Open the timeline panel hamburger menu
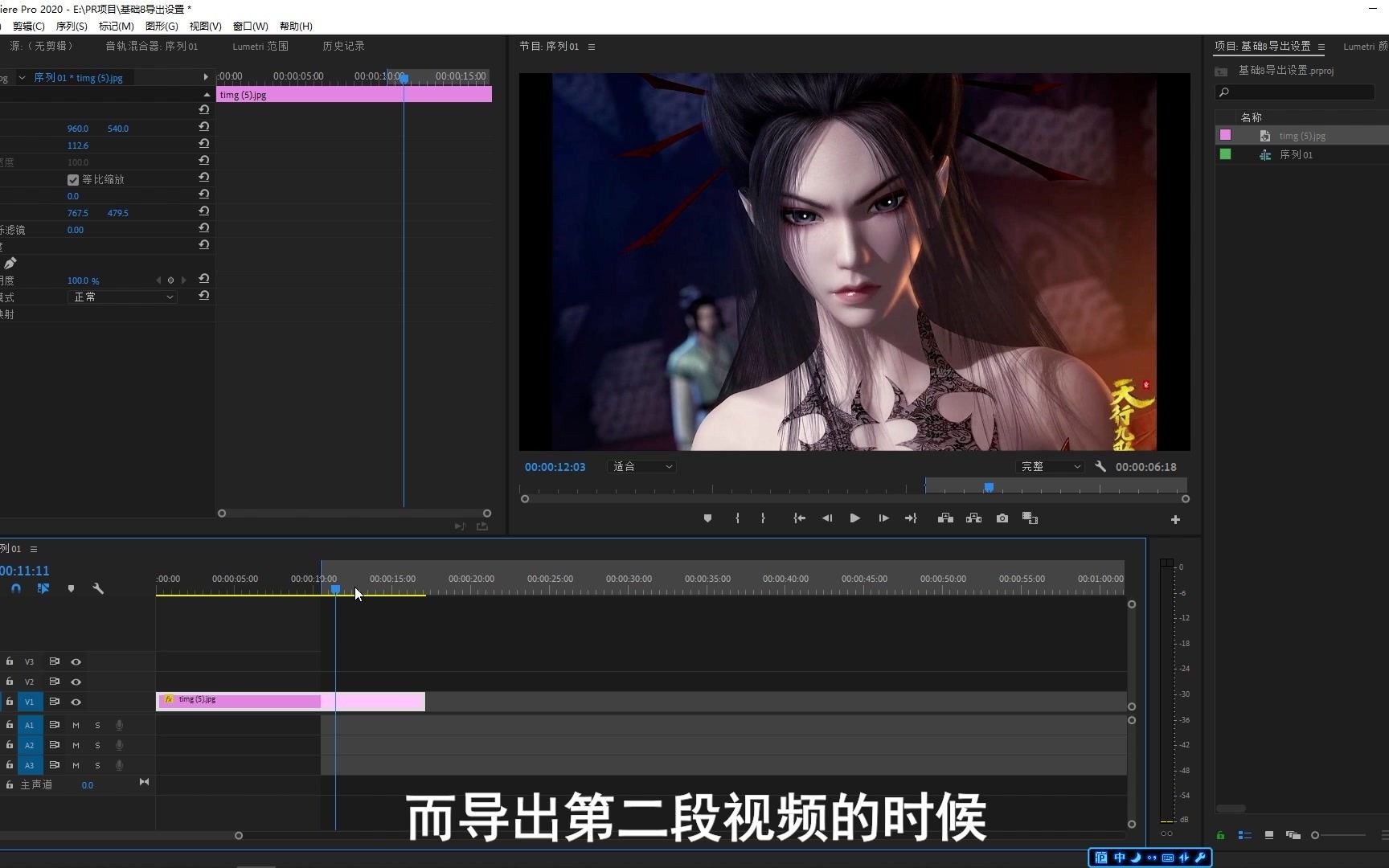Viewport: 1389px width, 868px height. 34,549
